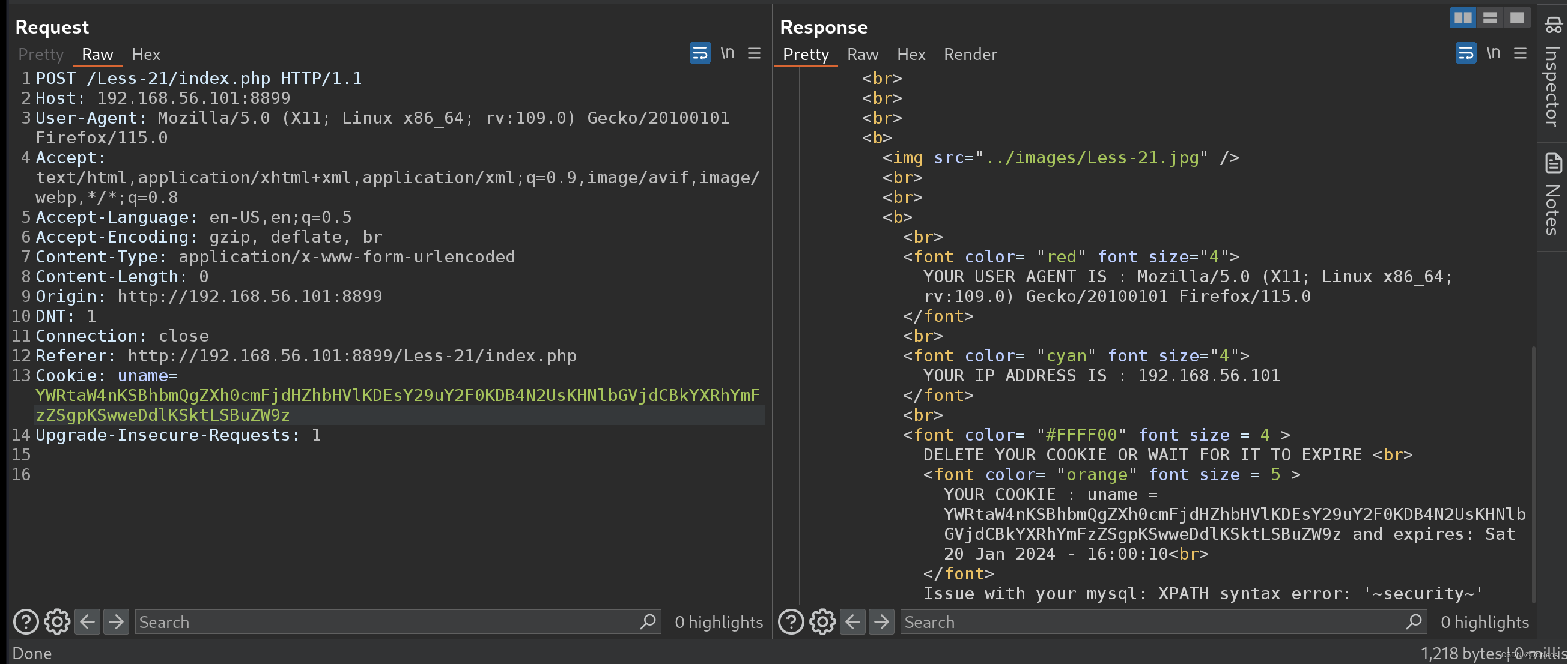The width and height of the screenshot is (1568, 664).
Task: Open the Inspector side panel
Action: [x=1553, y=73]
